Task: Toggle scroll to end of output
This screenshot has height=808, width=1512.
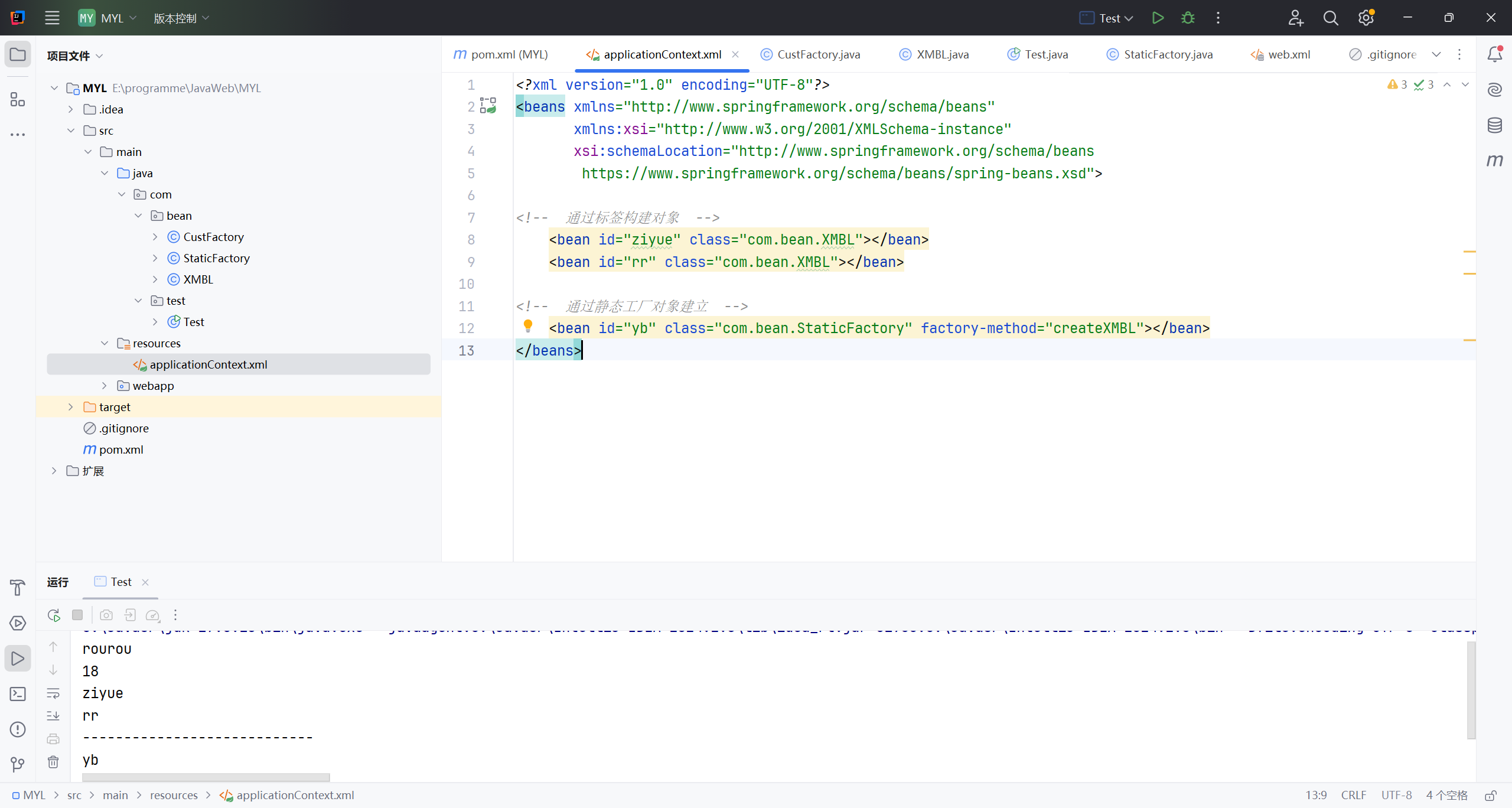Action: pyautogui.click(x=53, y=716)
